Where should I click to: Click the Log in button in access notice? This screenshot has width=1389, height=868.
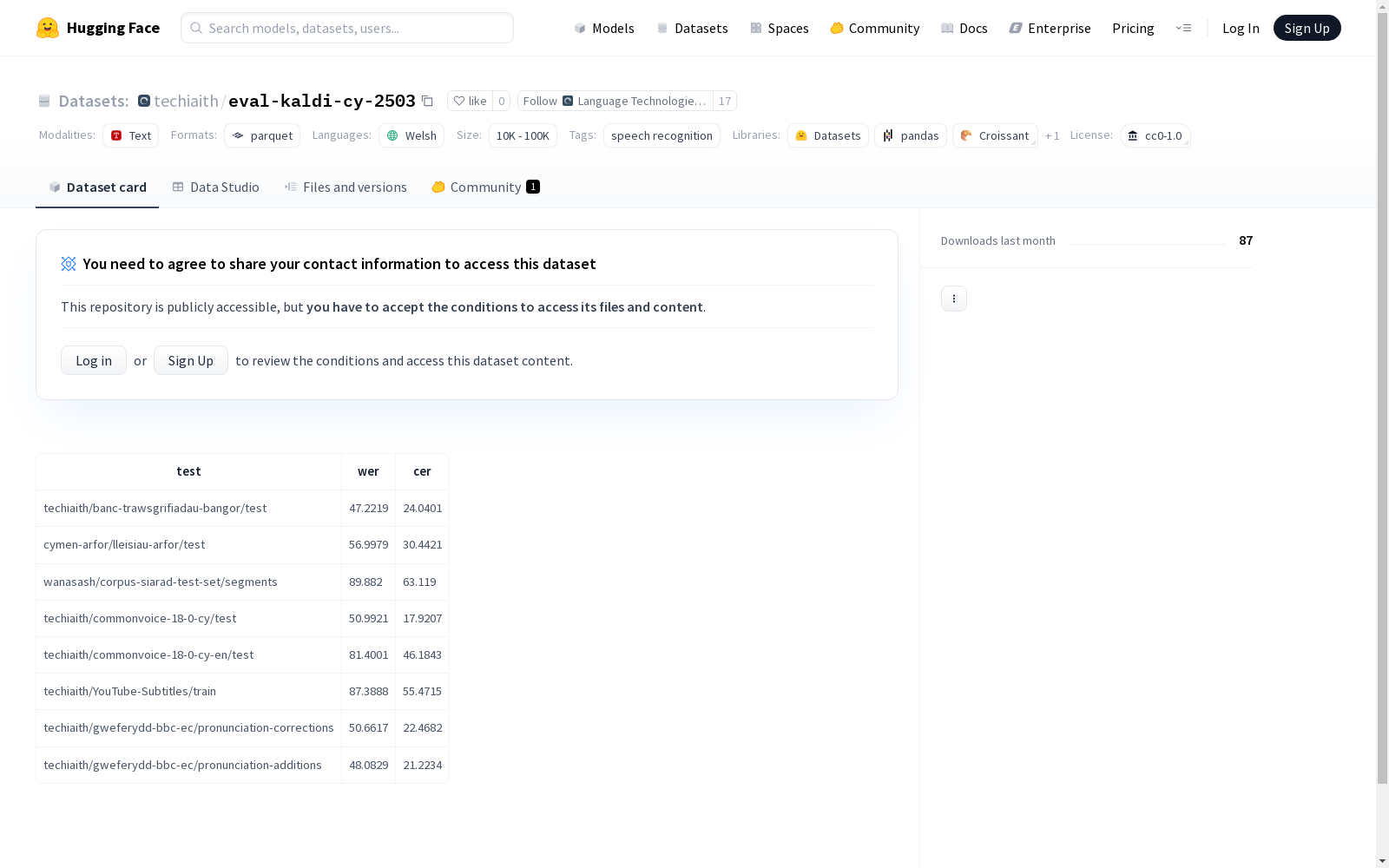tap(94, 360)
